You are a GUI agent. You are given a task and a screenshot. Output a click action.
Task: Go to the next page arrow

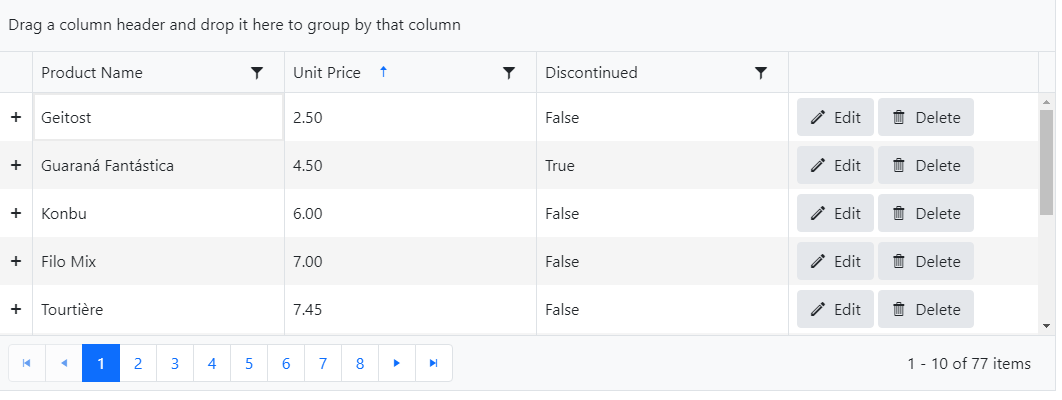tap(397, 363)
